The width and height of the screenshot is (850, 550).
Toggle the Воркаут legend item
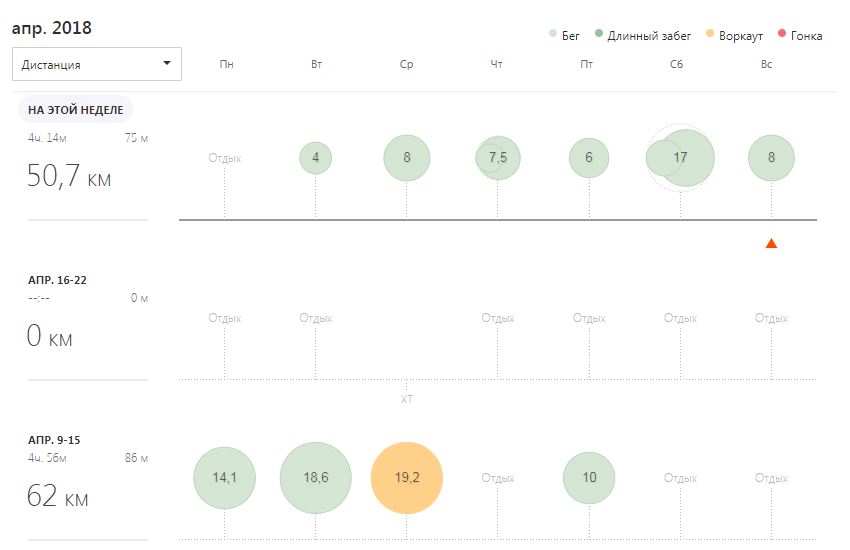[x=735, y=35]
